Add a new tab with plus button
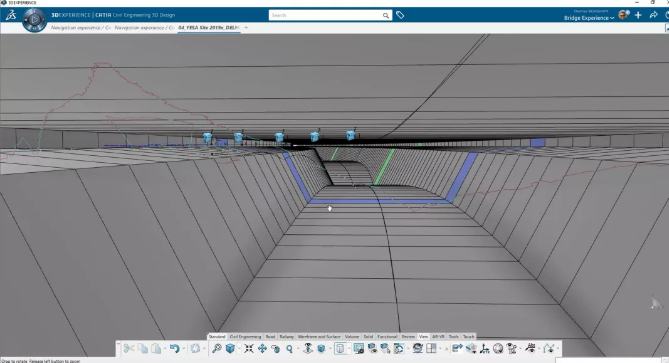The width and height of the screenshot is (669, 363). pyautogui.click(x=246, y=27)
